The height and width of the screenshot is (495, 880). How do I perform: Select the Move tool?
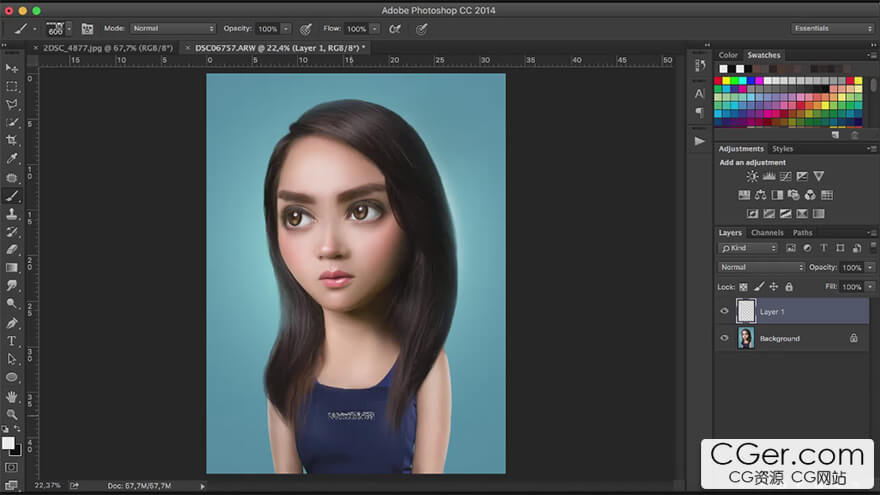click(x=11, y=68)
